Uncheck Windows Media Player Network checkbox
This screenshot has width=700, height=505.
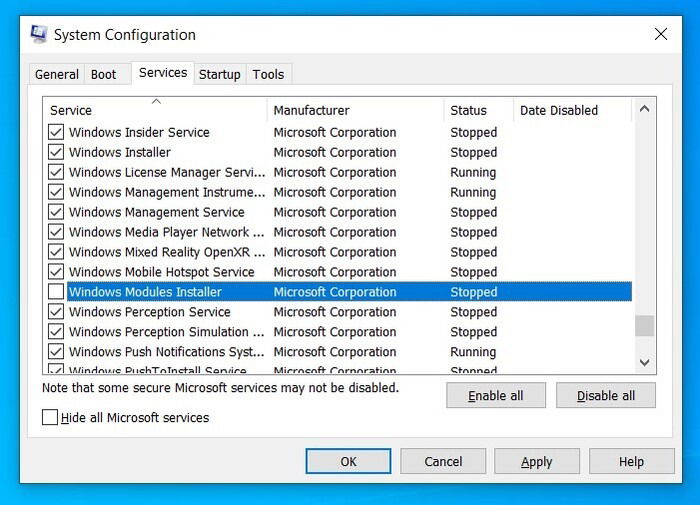[56, 232]
